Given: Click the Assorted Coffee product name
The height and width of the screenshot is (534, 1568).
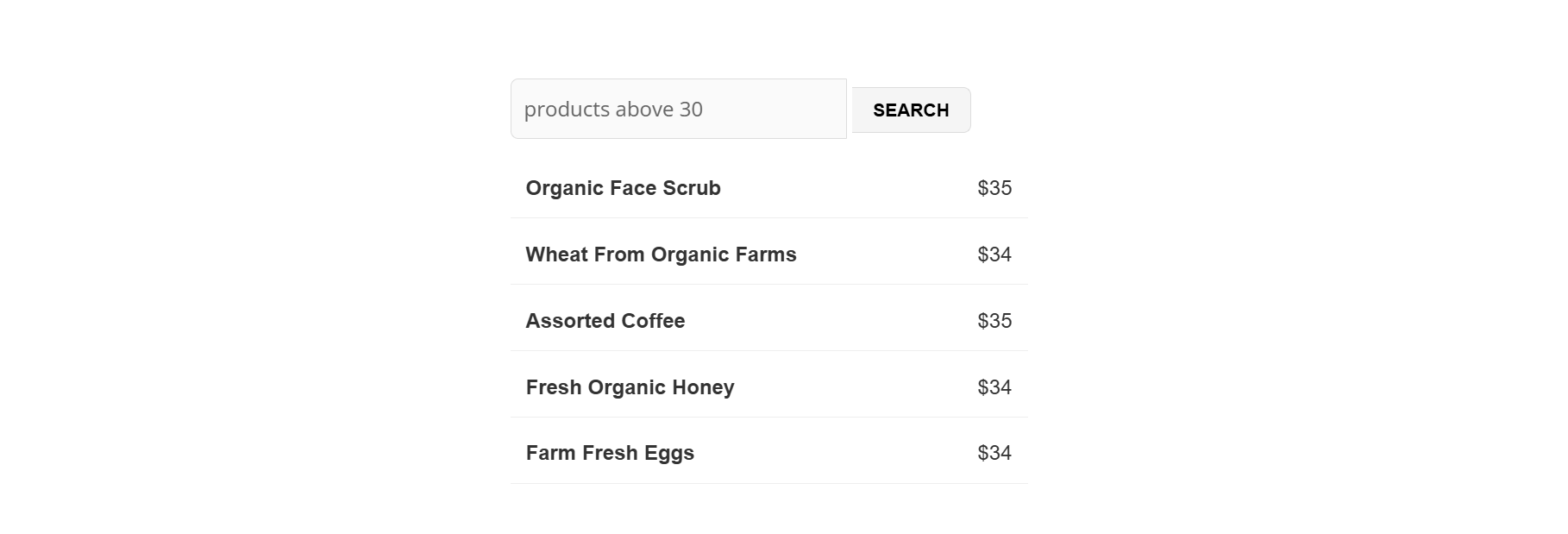Looking at the screenshot, I should (605, 321).
